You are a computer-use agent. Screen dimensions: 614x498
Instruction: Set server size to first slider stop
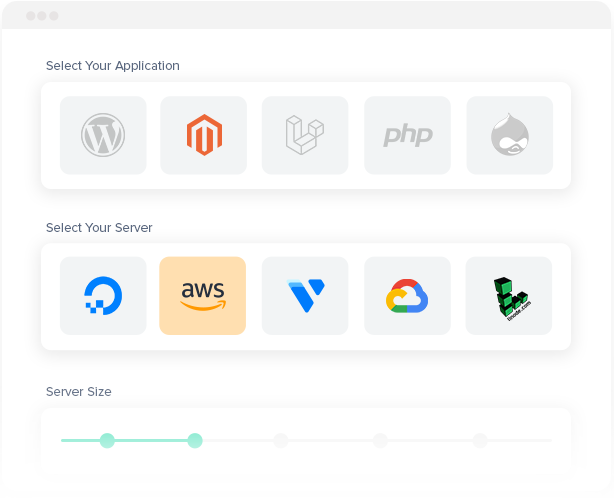107,440
